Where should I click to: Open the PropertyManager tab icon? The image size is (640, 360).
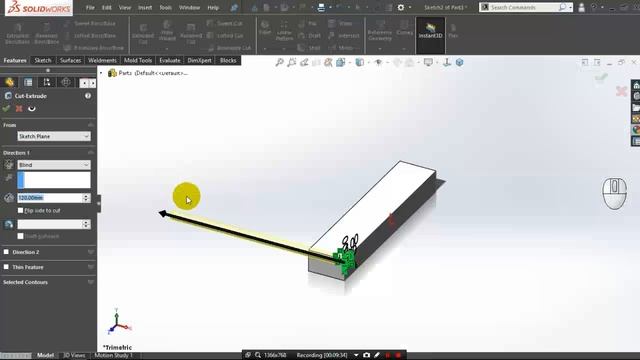pyautogui.click(x=28, y=82)
